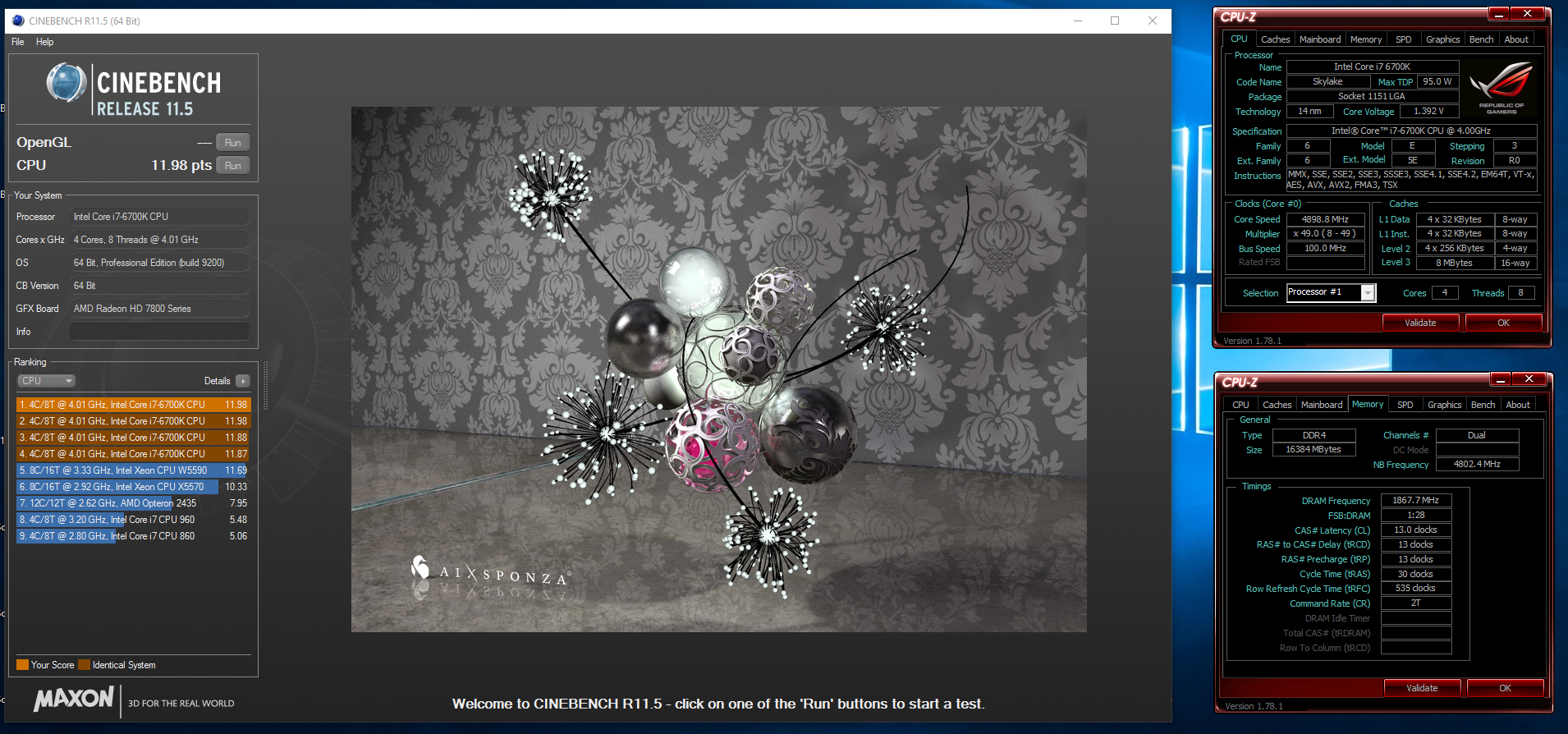Select ranking entry 3 with score 11.88
1568x734 pixels.
(133, 438)
